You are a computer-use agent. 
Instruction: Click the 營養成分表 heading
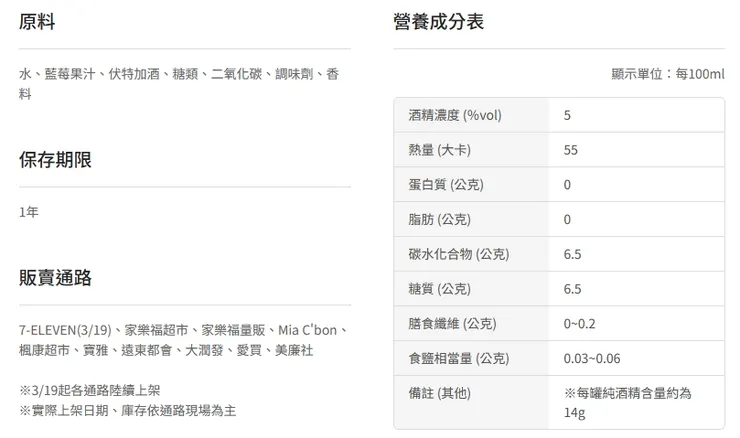click(x=439, y=22)
